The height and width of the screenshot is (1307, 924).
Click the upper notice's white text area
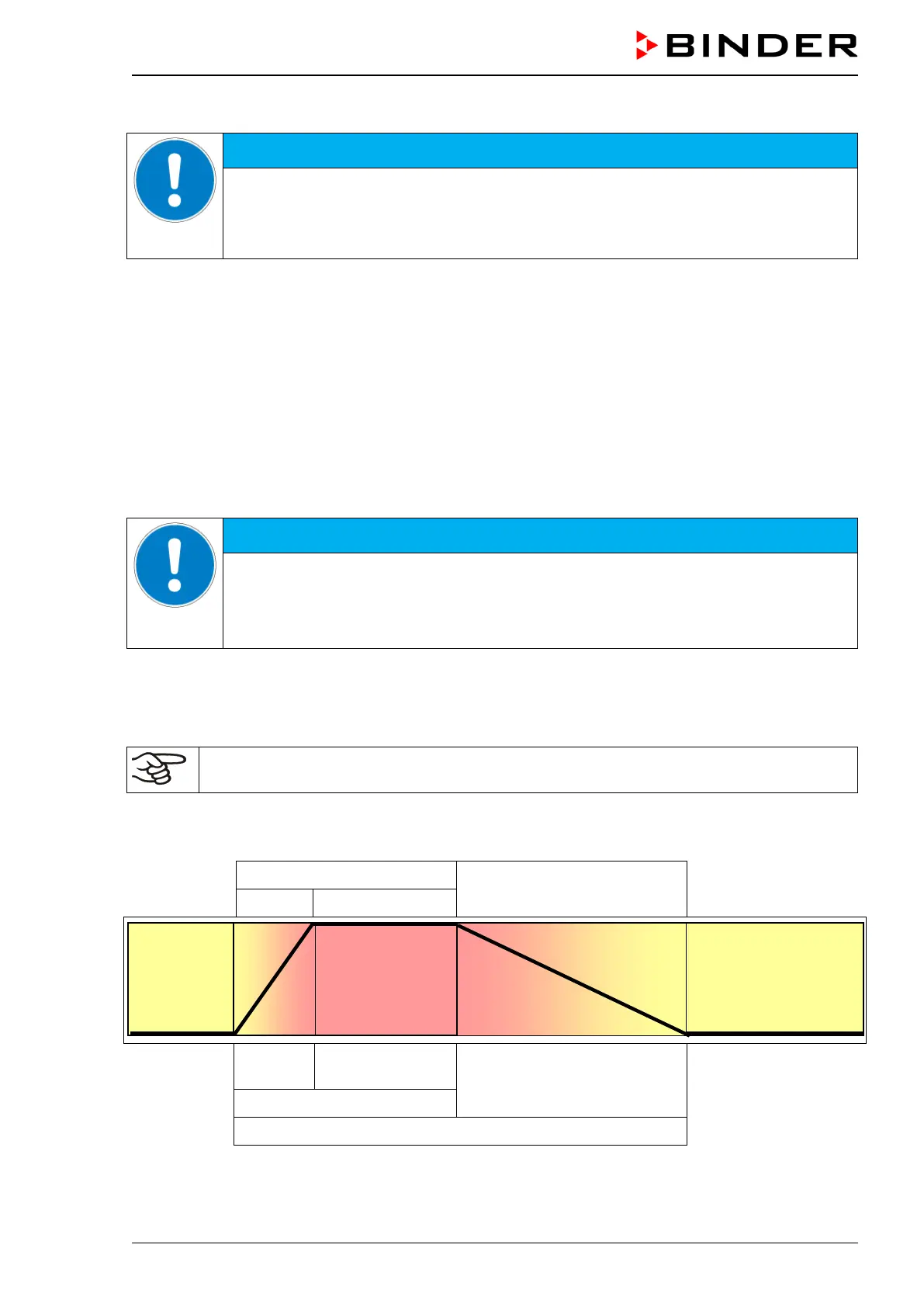(539, 213)
